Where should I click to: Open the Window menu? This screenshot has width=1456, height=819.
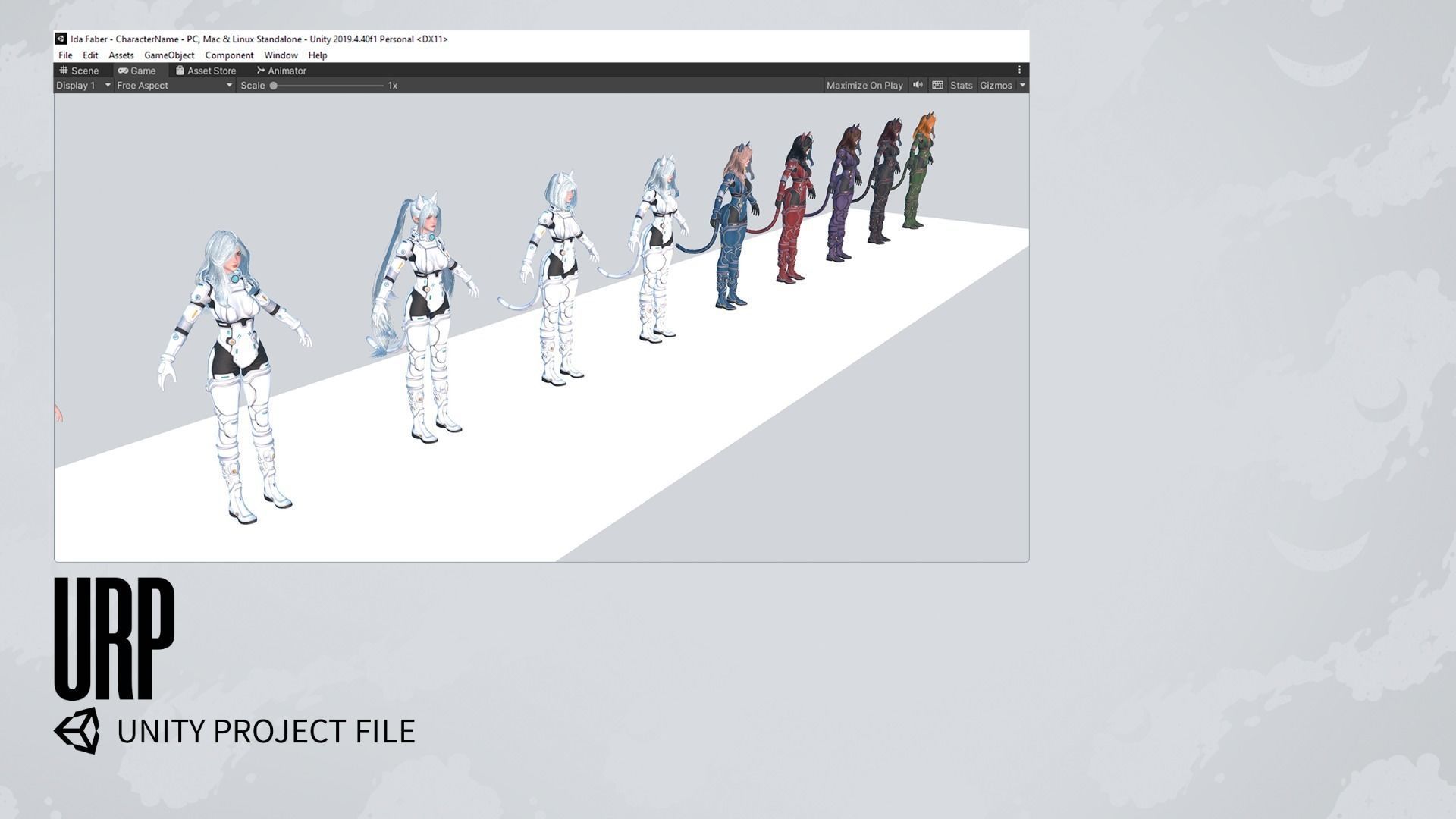[x=281, y=55]
